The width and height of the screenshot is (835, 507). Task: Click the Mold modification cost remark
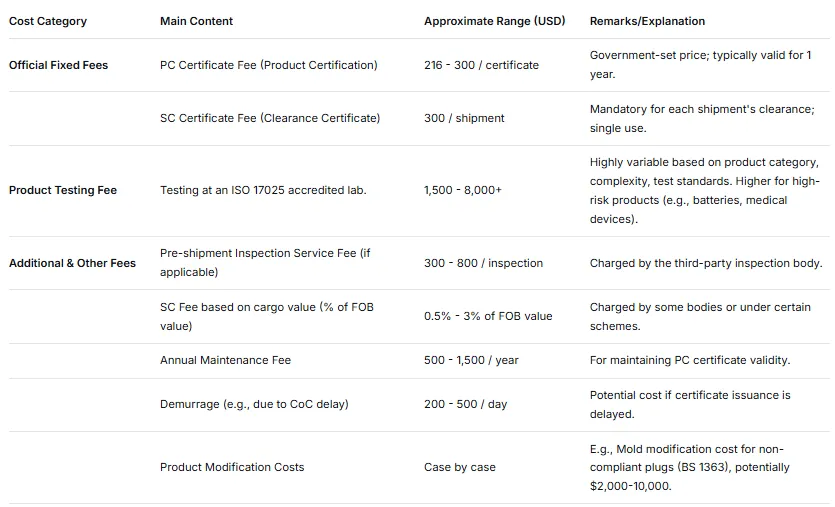point(703,467)
